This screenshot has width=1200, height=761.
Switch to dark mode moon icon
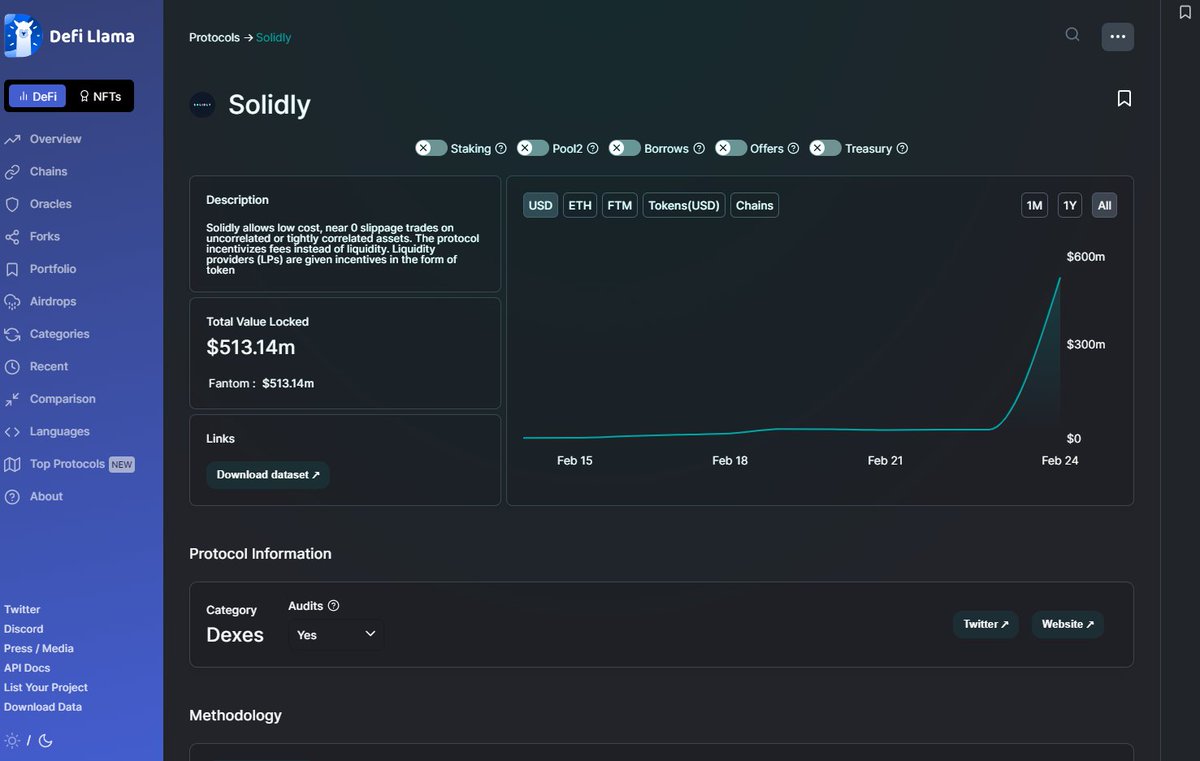[46, 741]
